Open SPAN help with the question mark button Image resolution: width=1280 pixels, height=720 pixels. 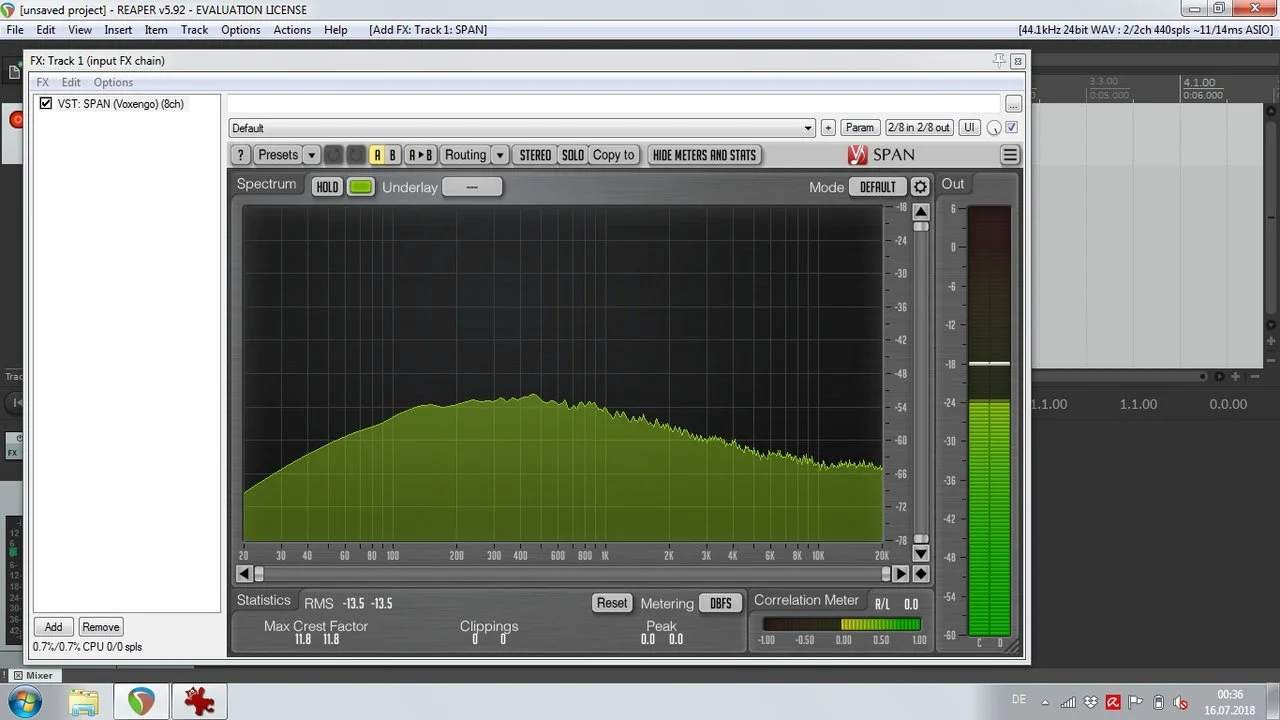point(240,155)
